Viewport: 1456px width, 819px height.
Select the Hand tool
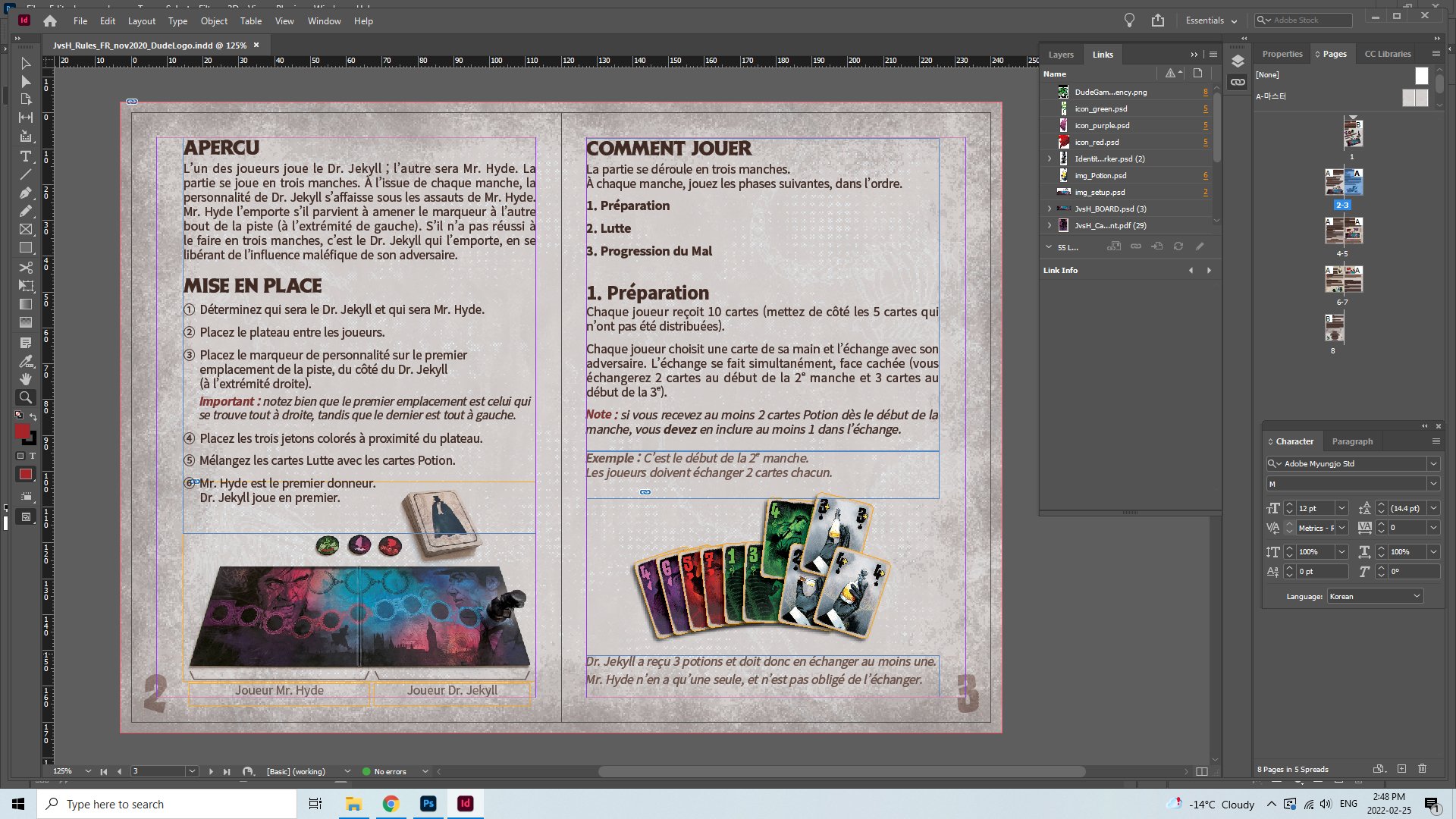coord(26,378)
